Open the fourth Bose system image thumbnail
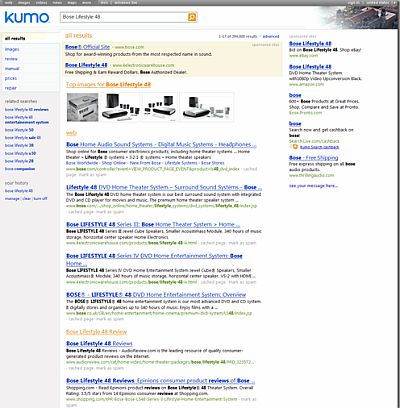Image resolution: width=400 pixels, height=408 pixels. [207, 107]
